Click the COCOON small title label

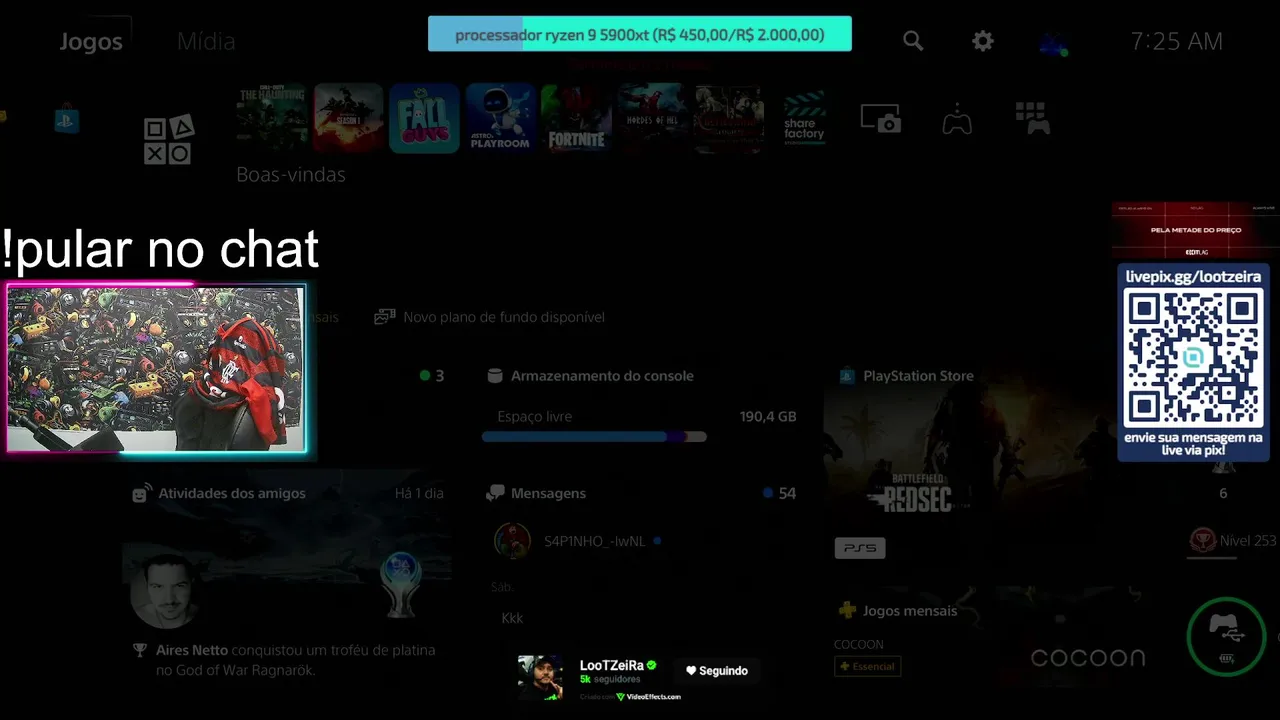tap(859, 644)
